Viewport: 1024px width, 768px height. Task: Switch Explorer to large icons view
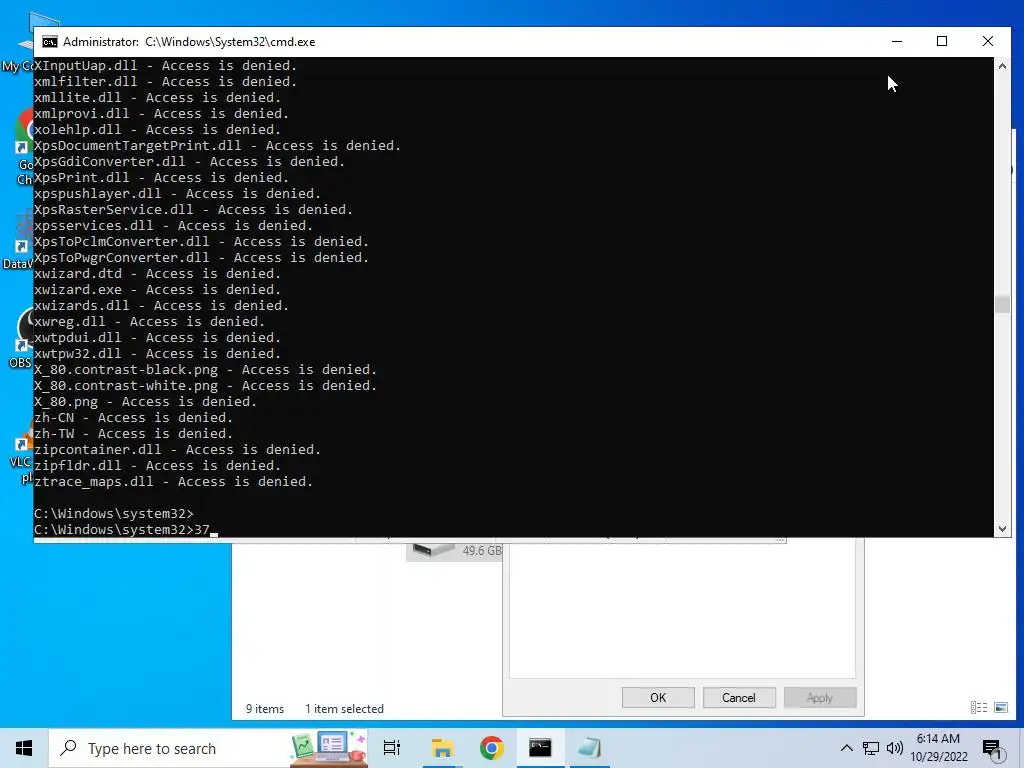pyautogui.click(x=1000, y=707)
